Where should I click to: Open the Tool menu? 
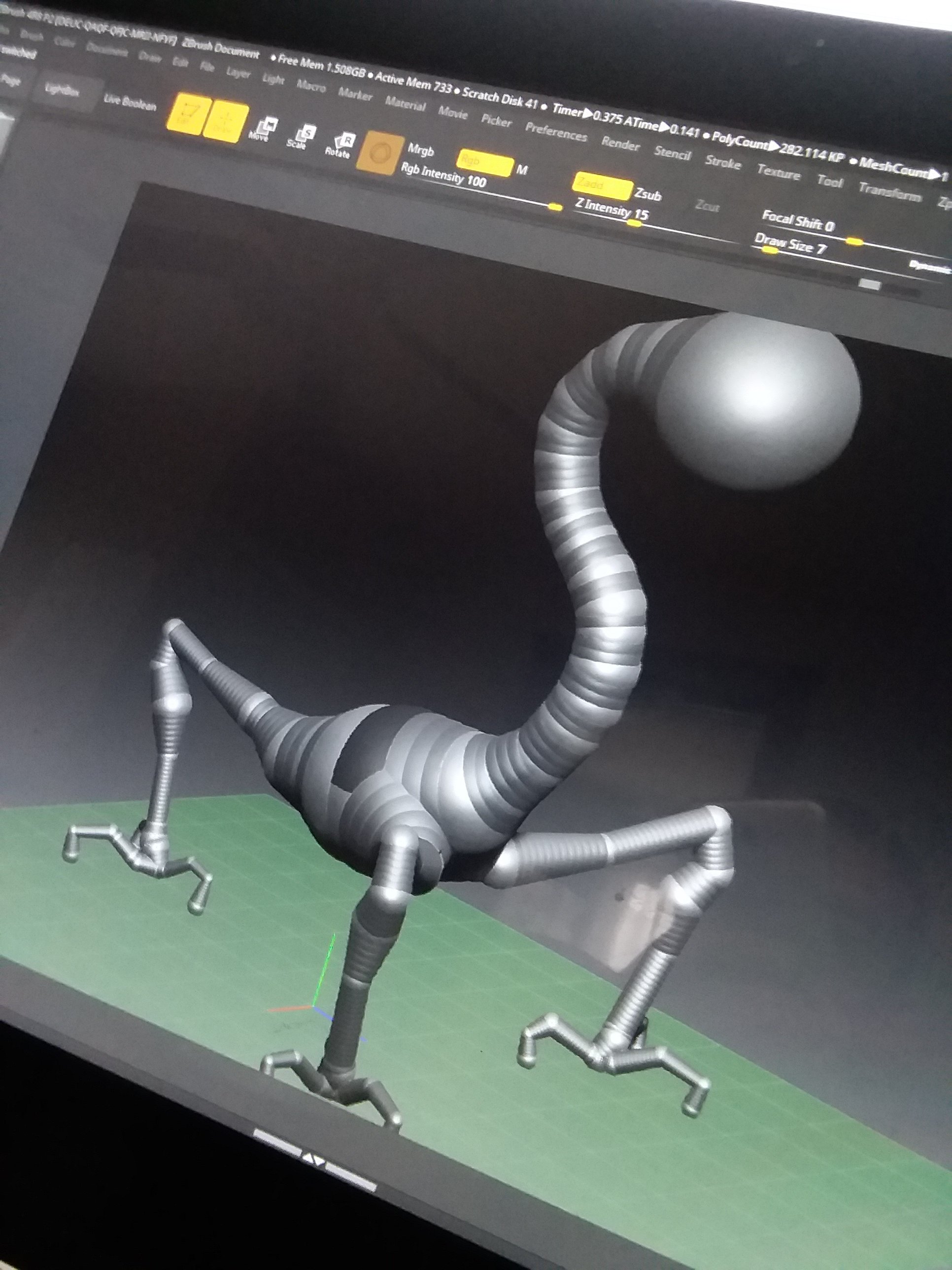[830, 181]
